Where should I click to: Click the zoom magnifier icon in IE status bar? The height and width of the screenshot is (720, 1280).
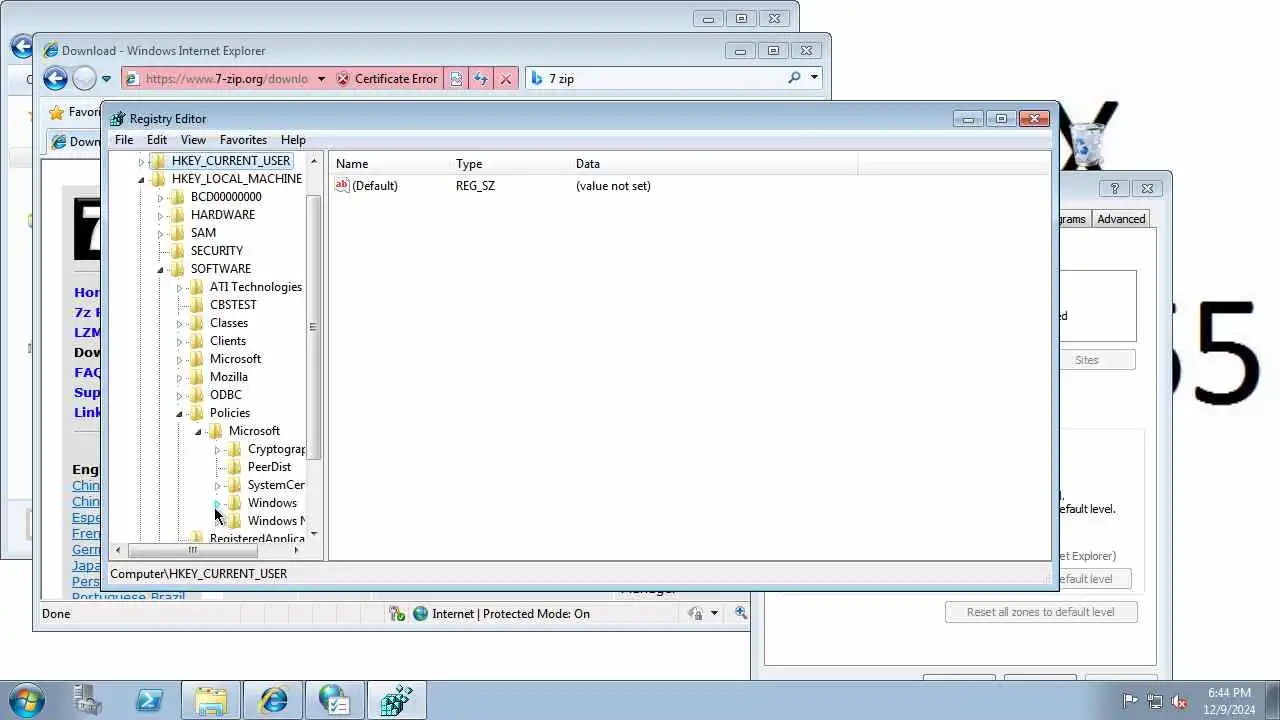pos(741,613)
